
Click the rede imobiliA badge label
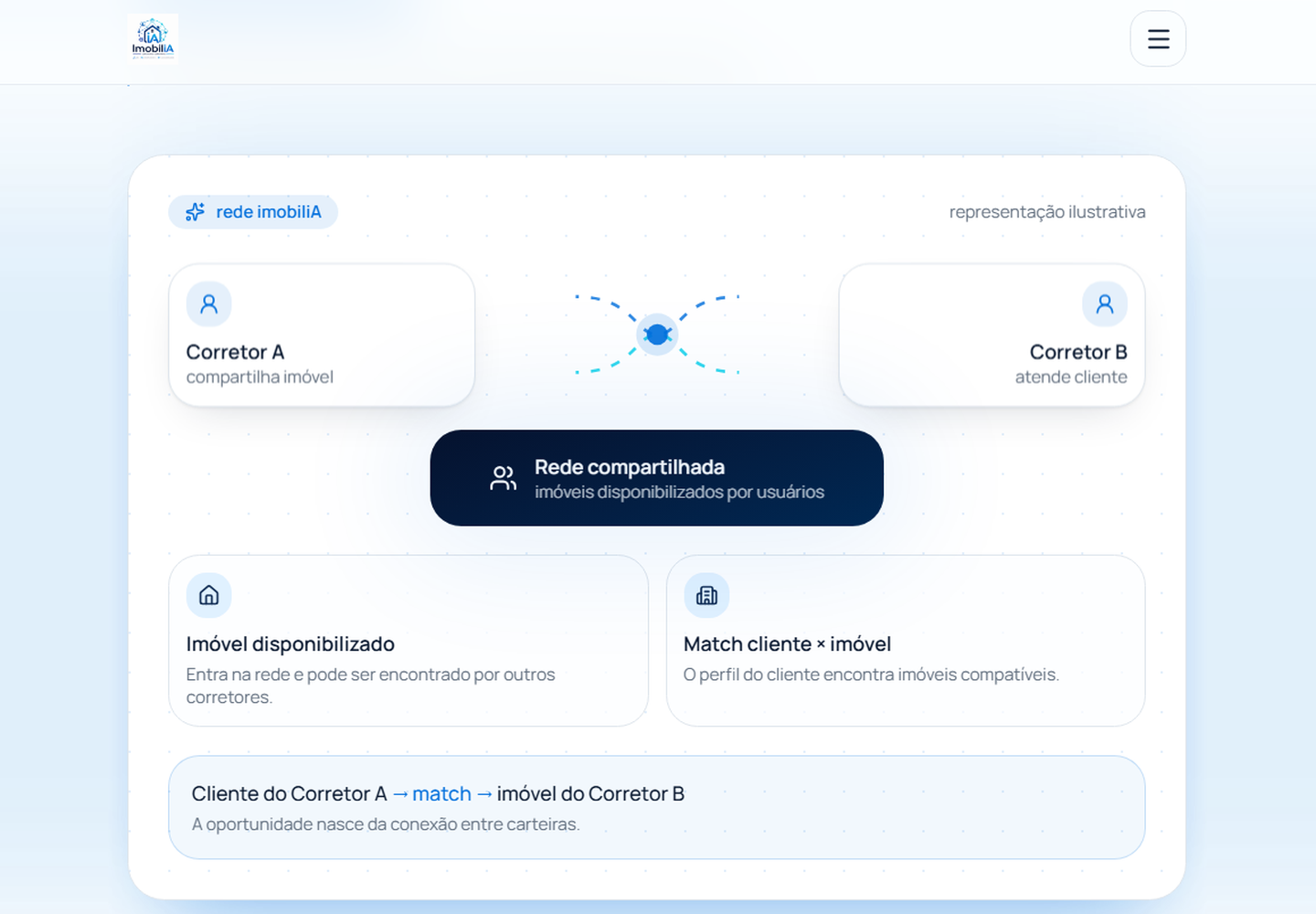click(x=269, y=212)
